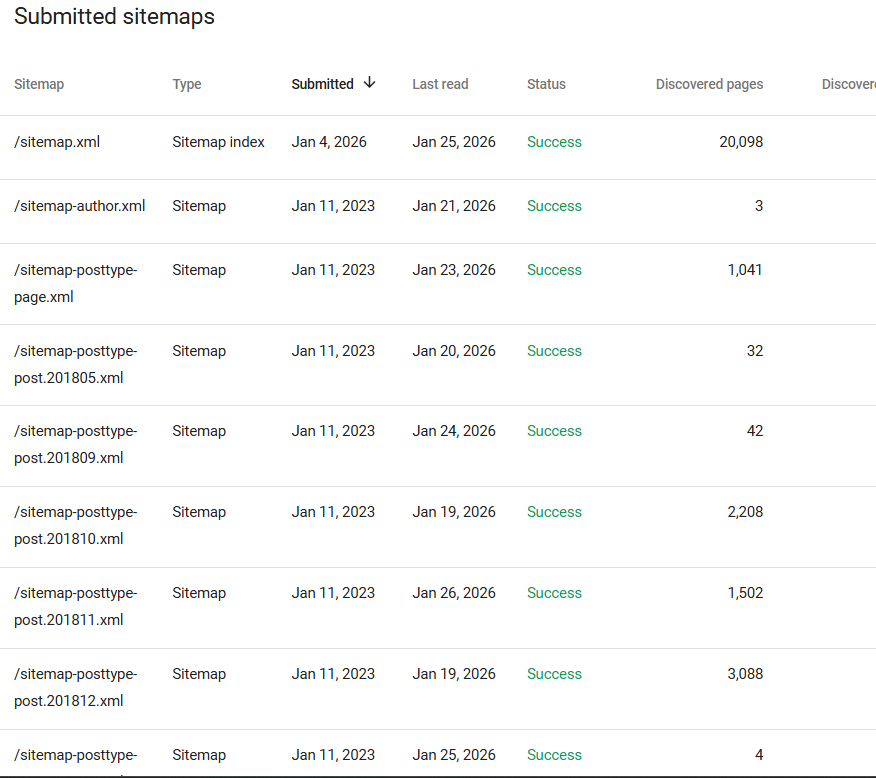Click the Success status for /sitemap.xml

[x=554, y=142]
